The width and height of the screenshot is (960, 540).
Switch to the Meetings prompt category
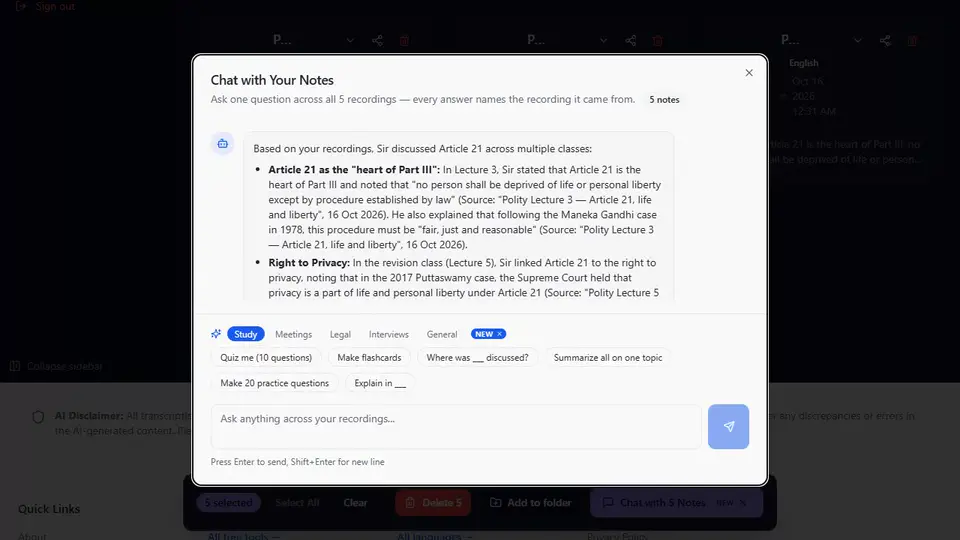[x=293, y=334]
